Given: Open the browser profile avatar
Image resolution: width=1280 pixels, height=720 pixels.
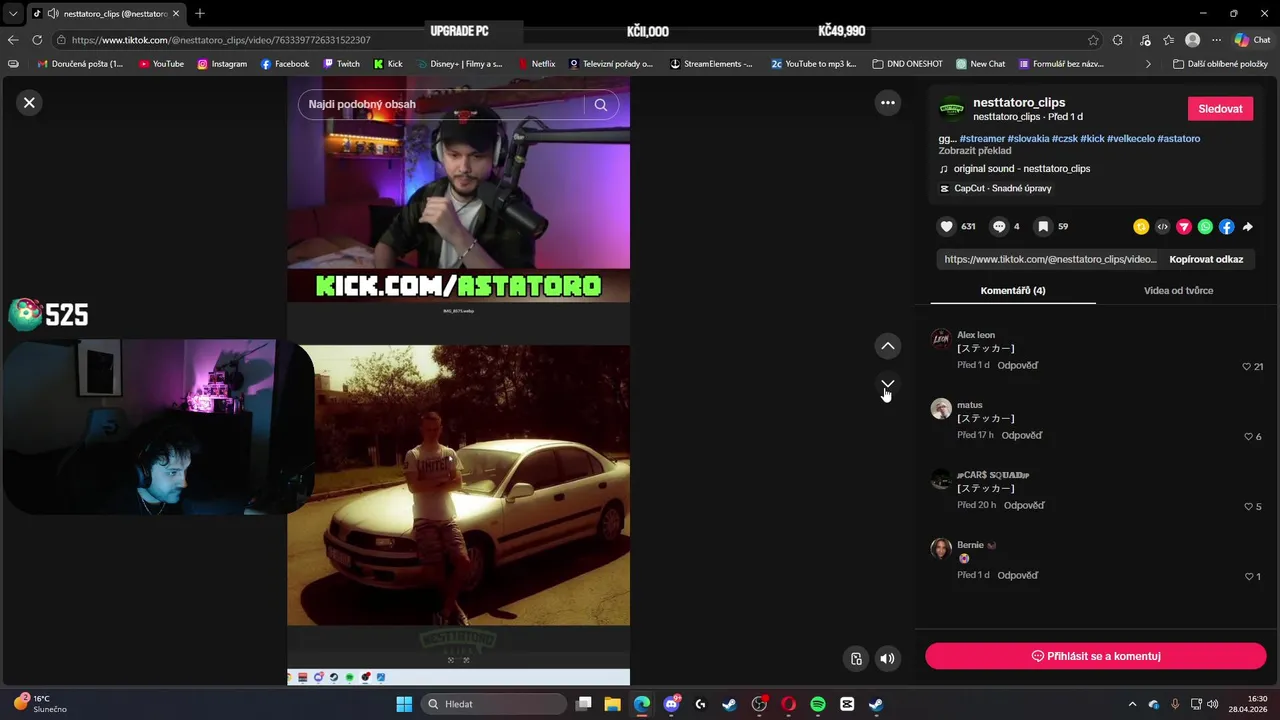Looking at the screenshot, I should point(1192,40).
